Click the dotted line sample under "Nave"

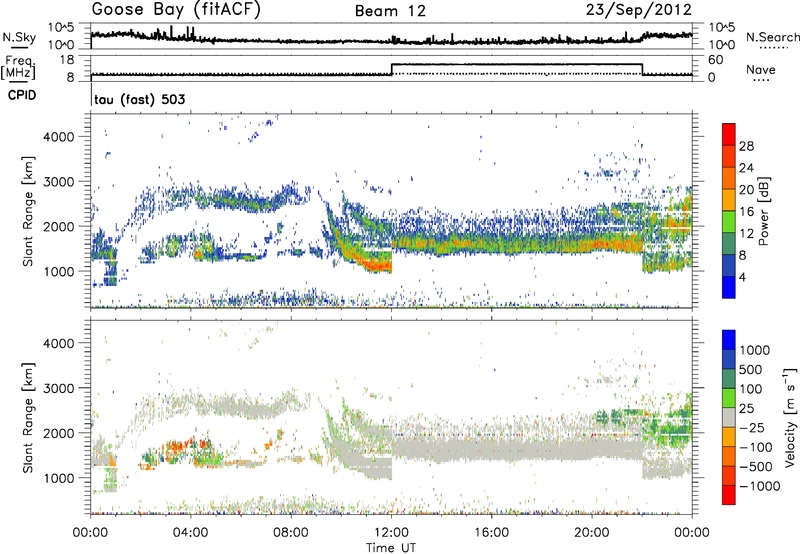[x=761, y=80]
